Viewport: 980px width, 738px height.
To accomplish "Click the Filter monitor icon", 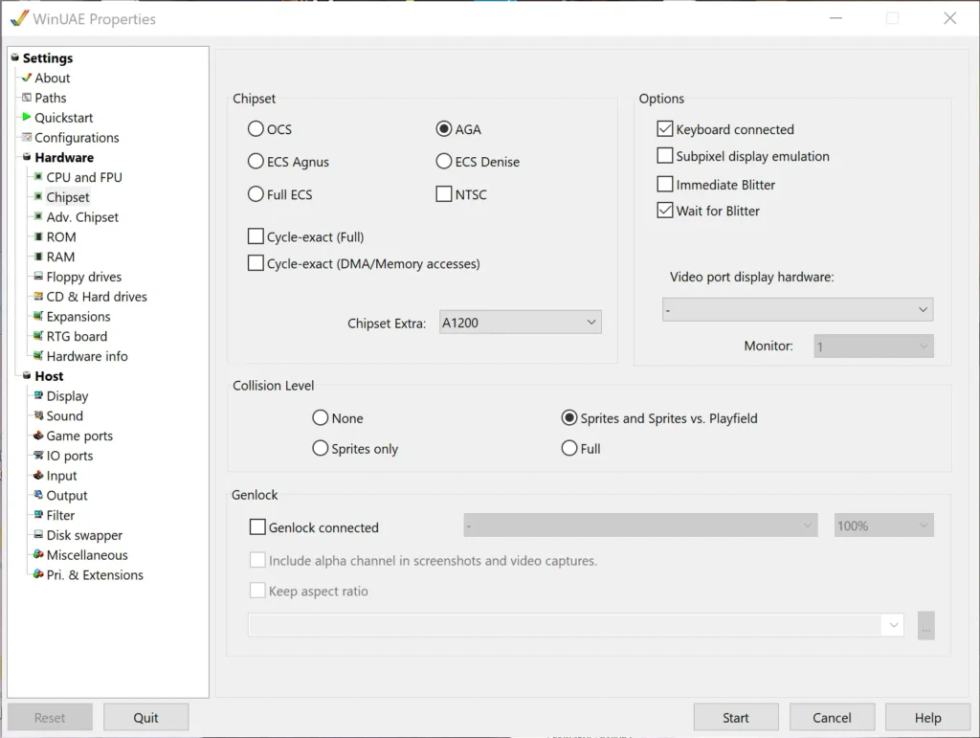I will pyautogui.click(x=38, y=515).
